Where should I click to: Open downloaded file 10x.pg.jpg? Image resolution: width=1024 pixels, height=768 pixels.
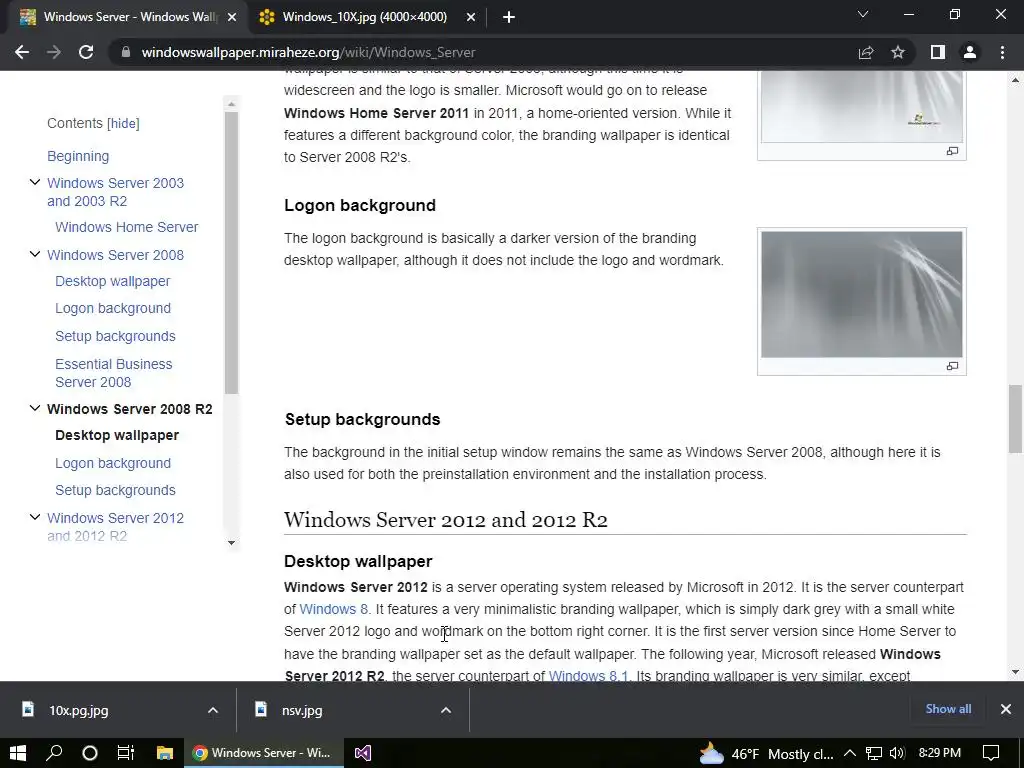tap(78, 711)
